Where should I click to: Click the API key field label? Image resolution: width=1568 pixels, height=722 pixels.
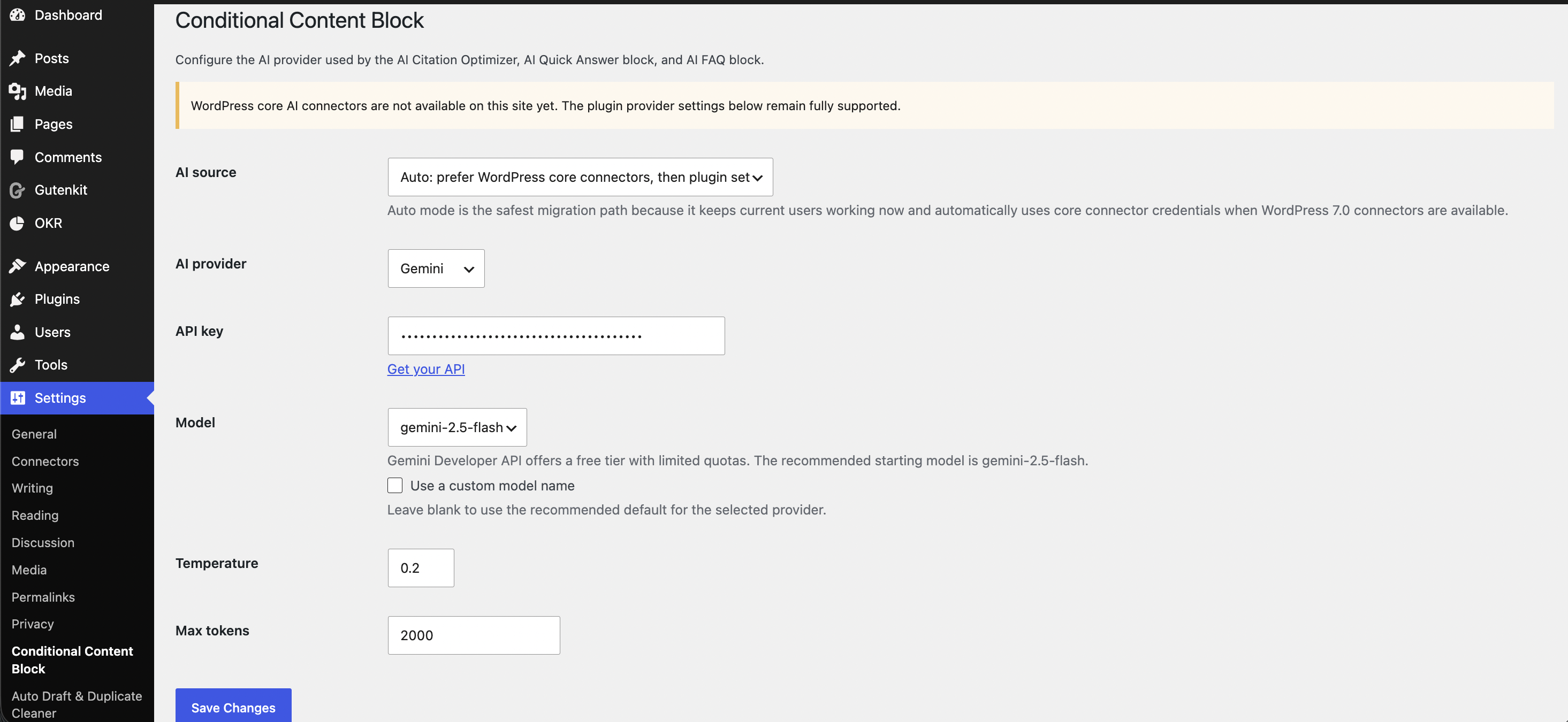click(x=199, y=331)
